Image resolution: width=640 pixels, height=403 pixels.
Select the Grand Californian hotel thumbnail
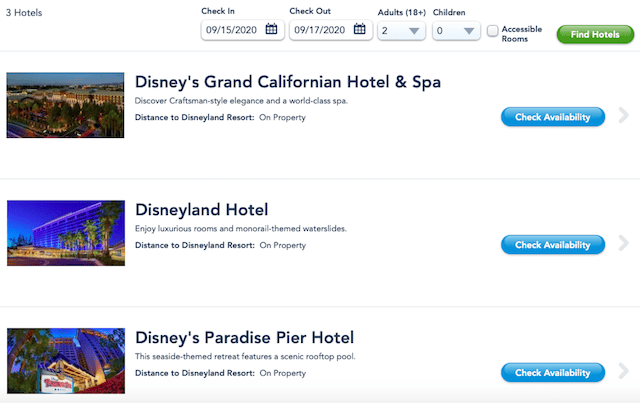point(65,105)
